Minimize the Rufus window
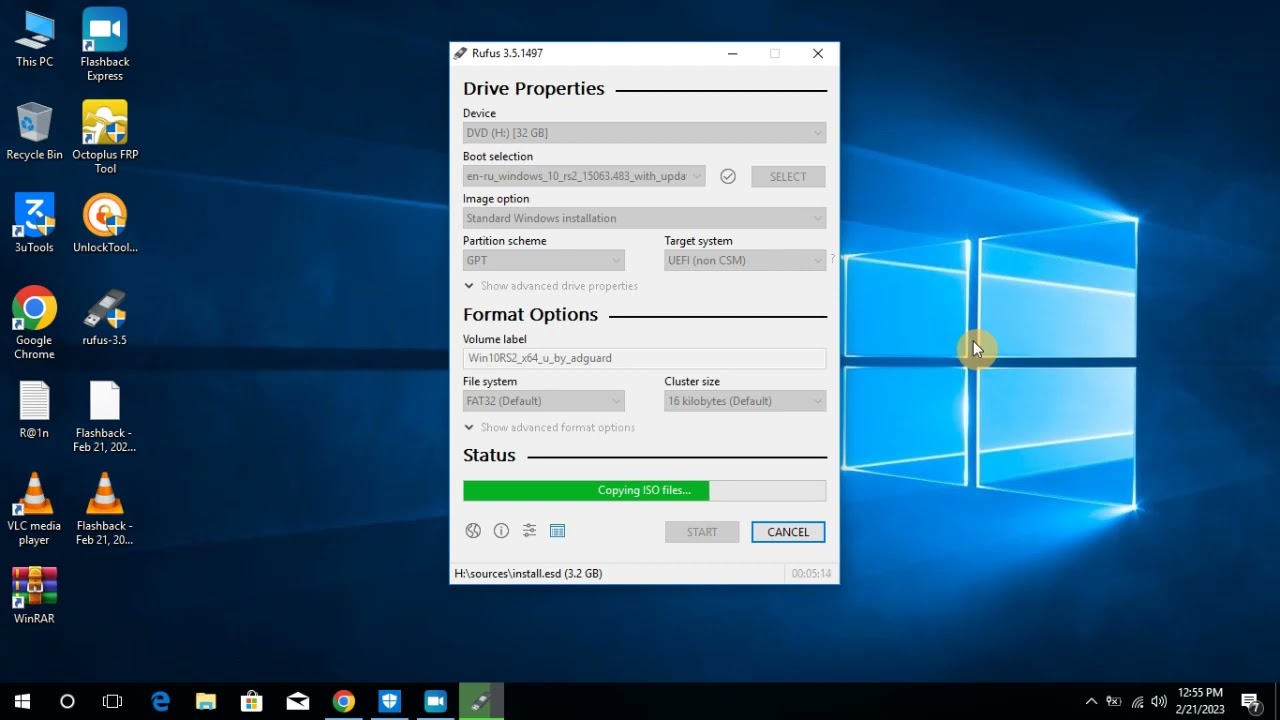 click(733, 53)
